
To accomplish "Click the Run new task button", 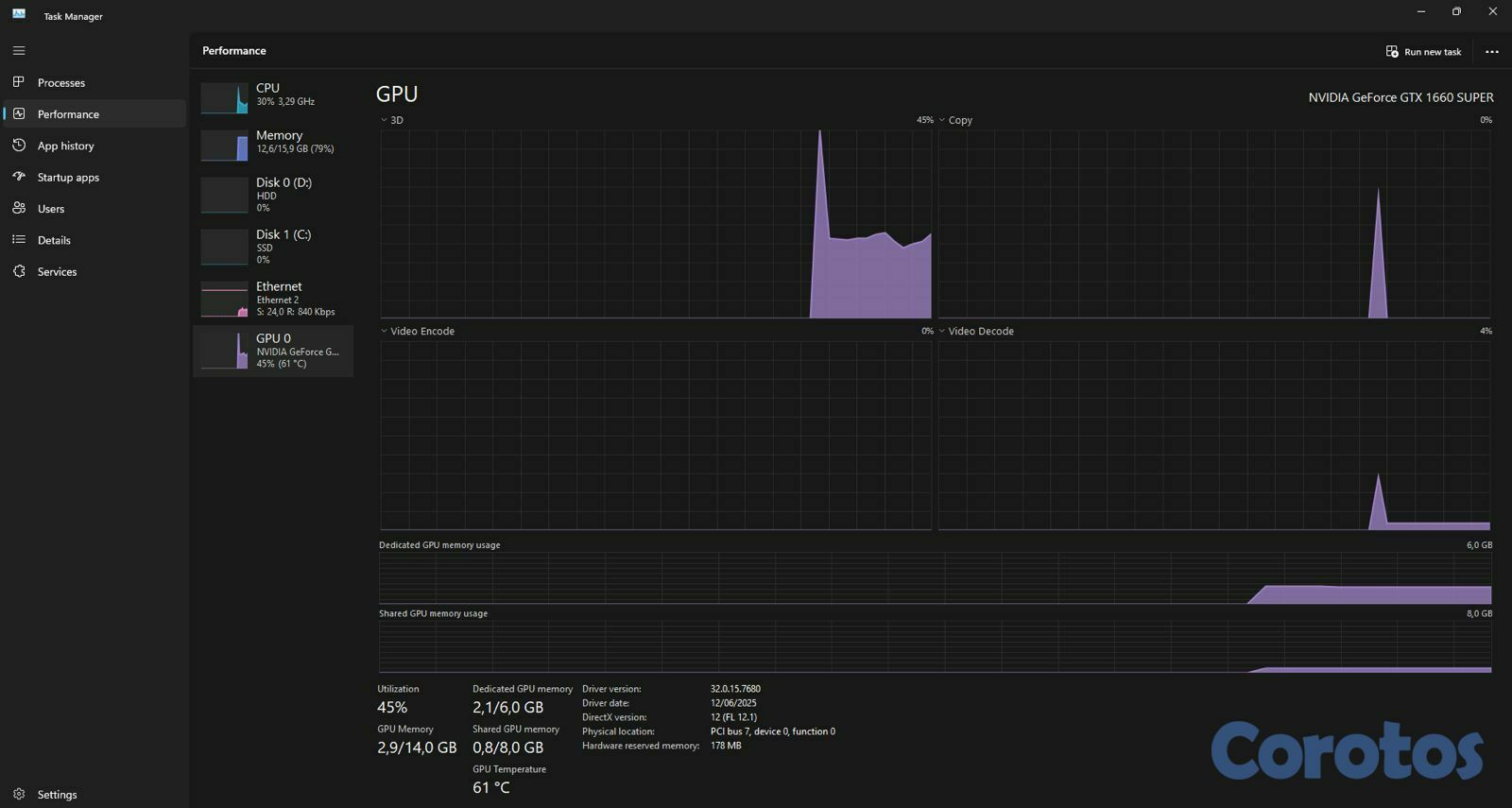I will click(1423, 52).
